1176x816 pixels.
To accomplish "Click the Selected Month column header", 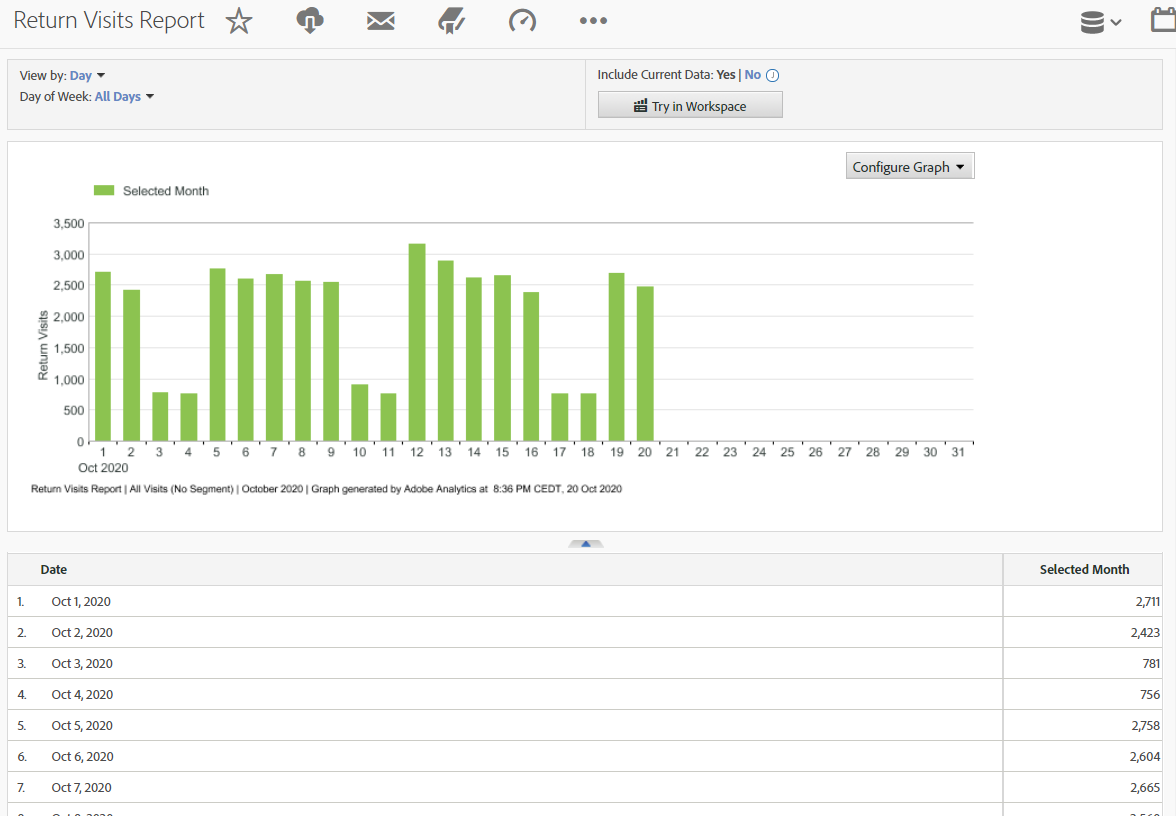I will pos(1084,570).
